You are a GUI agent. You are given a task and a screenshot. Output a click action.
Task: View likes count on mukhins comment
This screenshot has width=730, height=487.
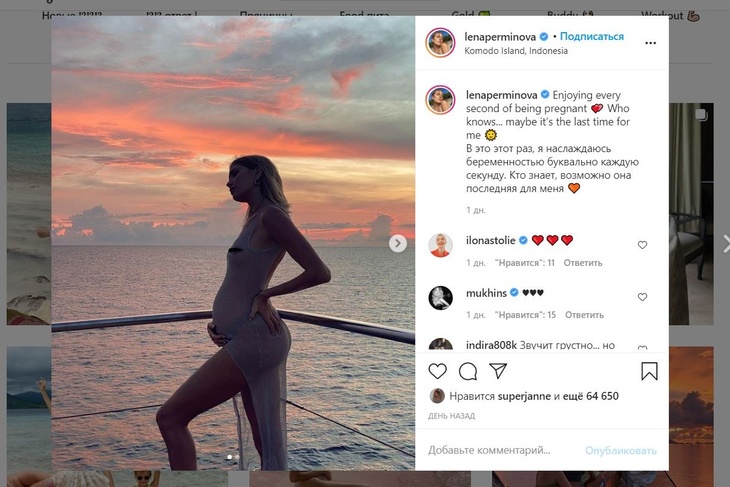coord(526,315)
